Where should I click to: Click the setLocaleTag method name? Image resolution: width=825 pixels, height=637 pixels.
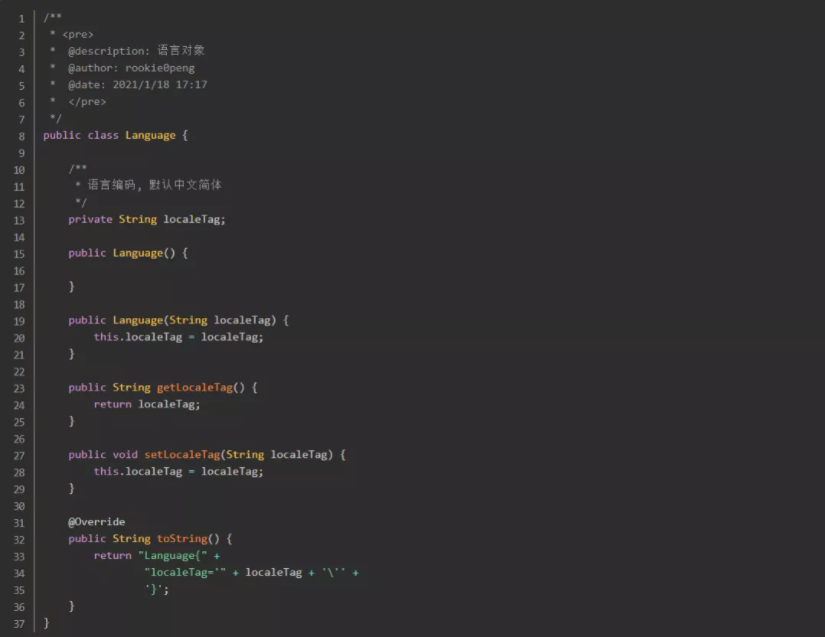(x=182, y=454)
